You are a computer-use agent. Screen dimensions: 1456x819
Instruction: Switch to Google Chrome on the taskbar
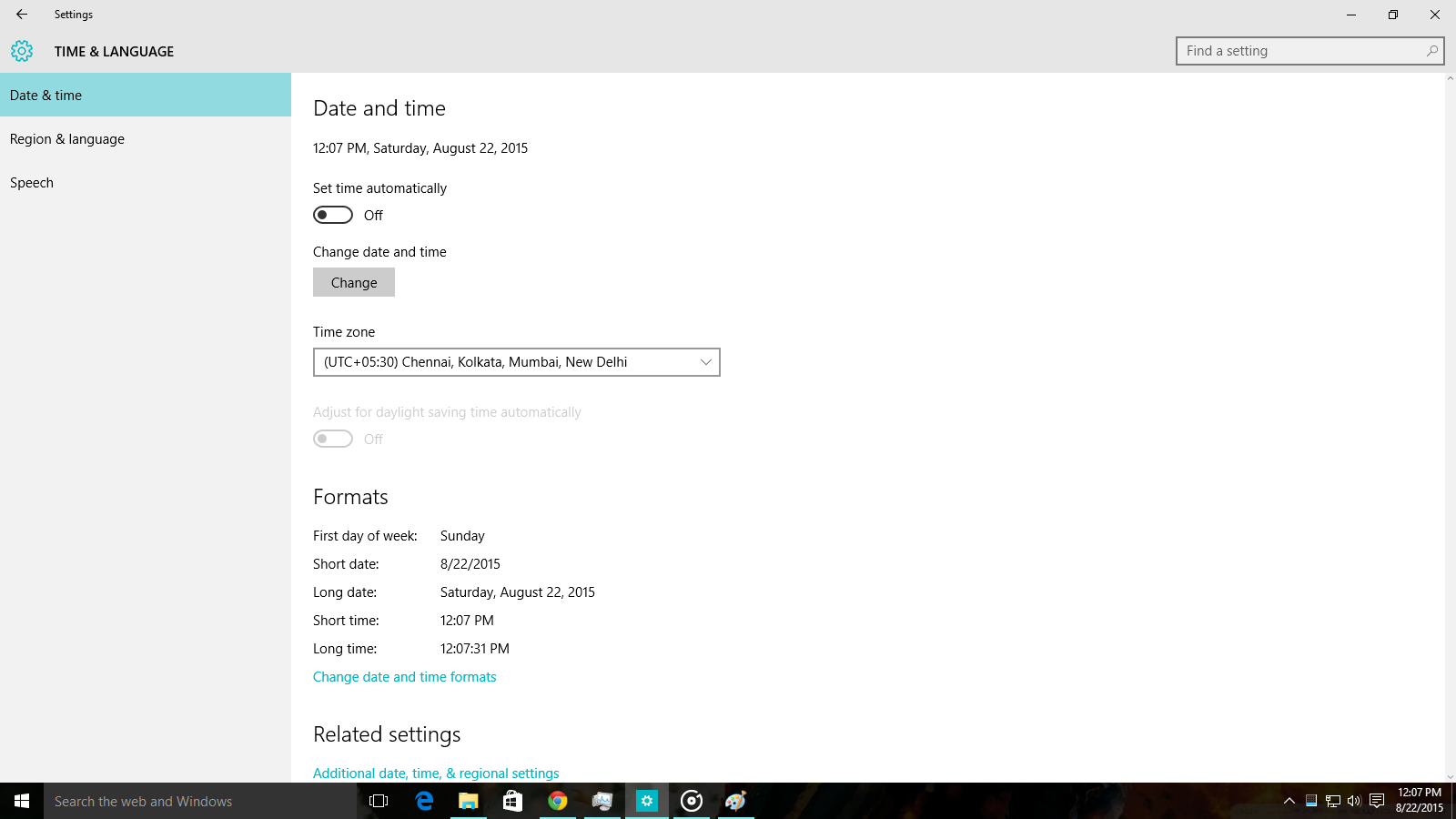pyautogui.click(x=558, y=801)
